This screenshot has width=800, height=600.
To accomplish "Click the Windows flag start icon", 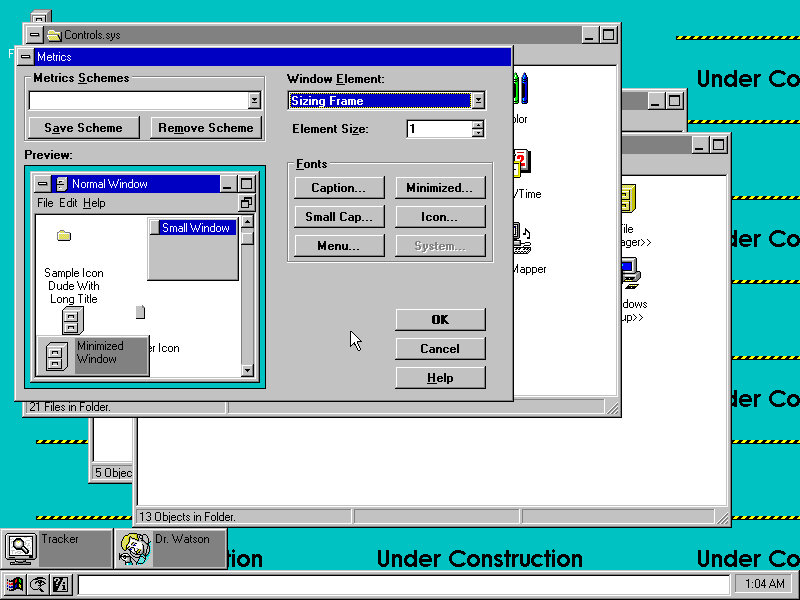I will [14, 585].
